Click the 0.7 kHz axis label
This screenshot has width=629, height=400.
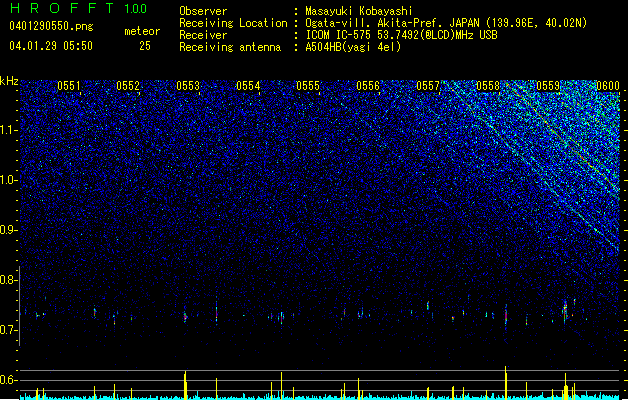[9, 330]
